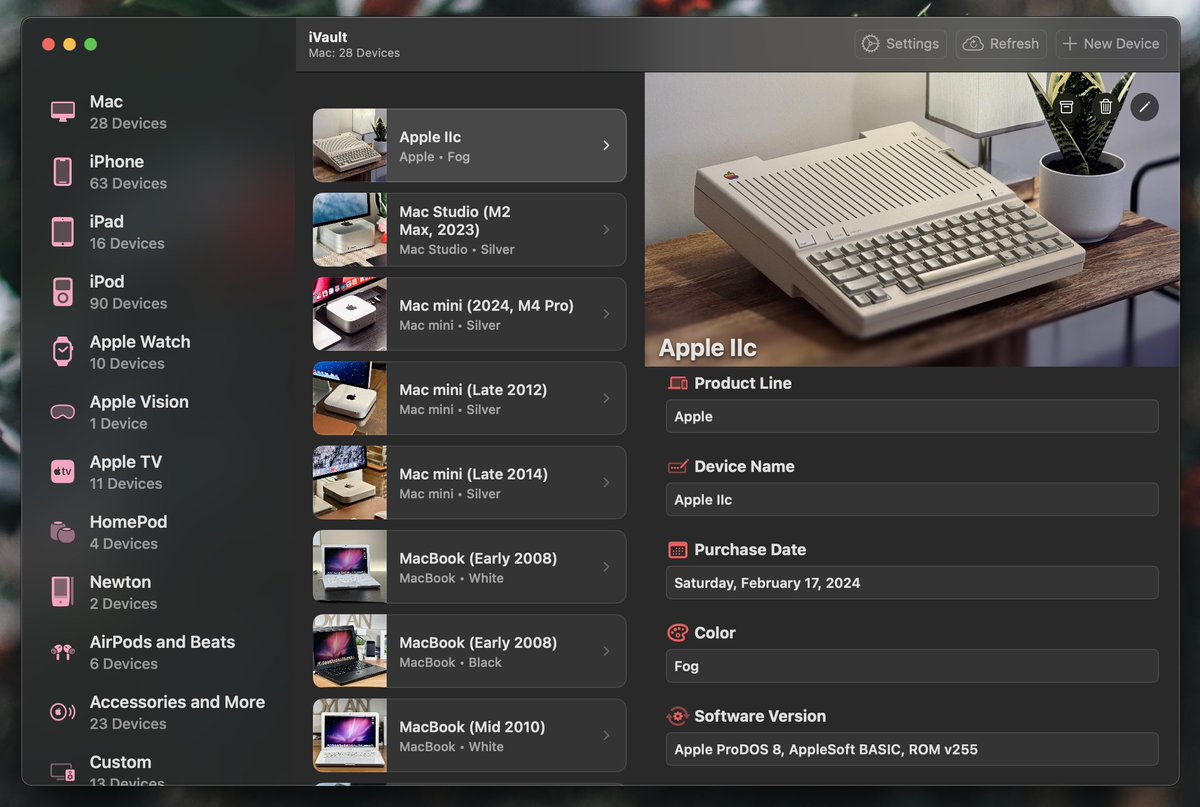Screen dimensions: 1200x807
Task: Click MacBook (Mid 2010) thumbnail
Action: point(350,735)
